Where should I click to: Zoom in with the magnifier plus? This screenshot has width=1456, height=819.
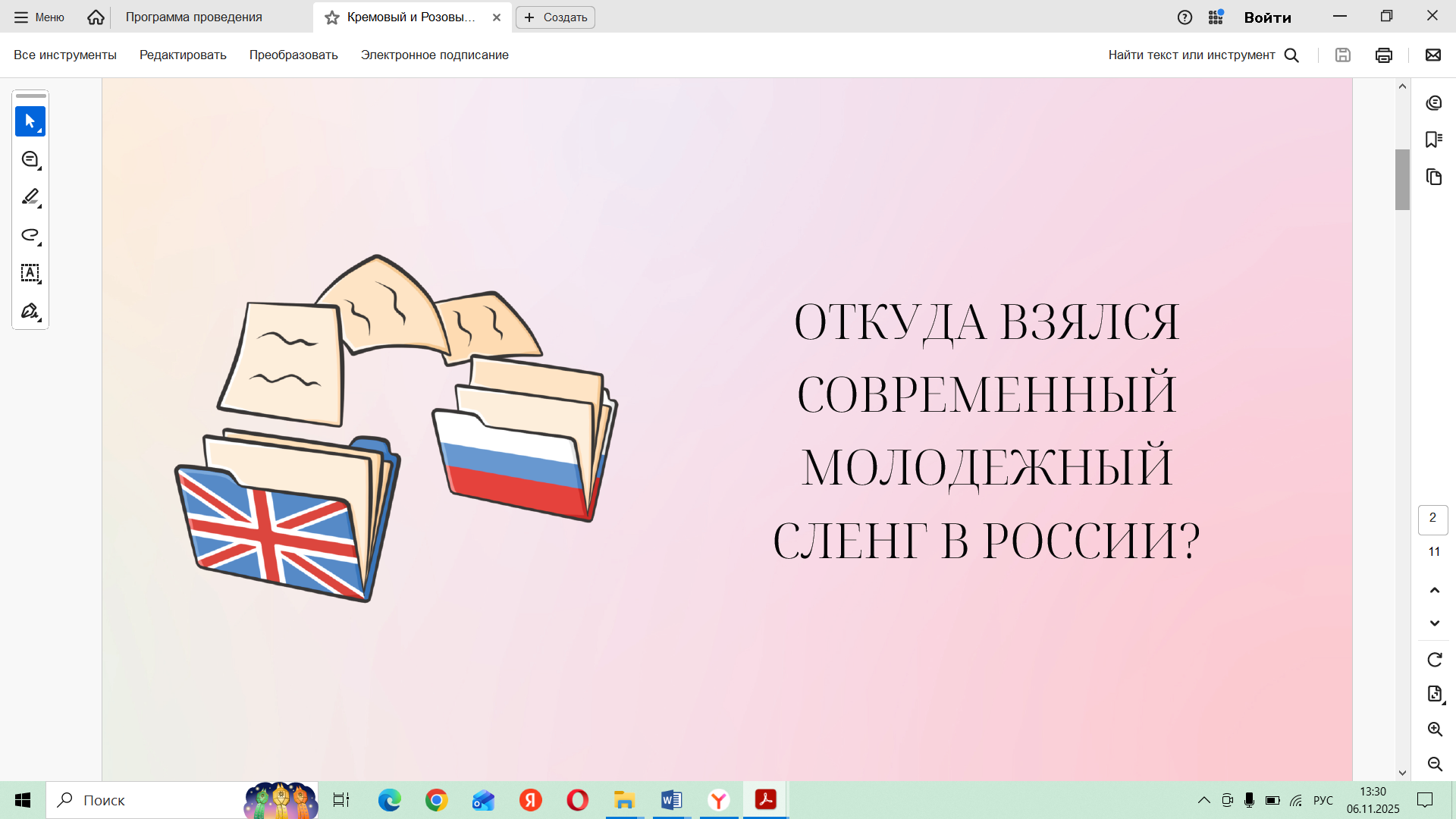(x=1434, y=729)
